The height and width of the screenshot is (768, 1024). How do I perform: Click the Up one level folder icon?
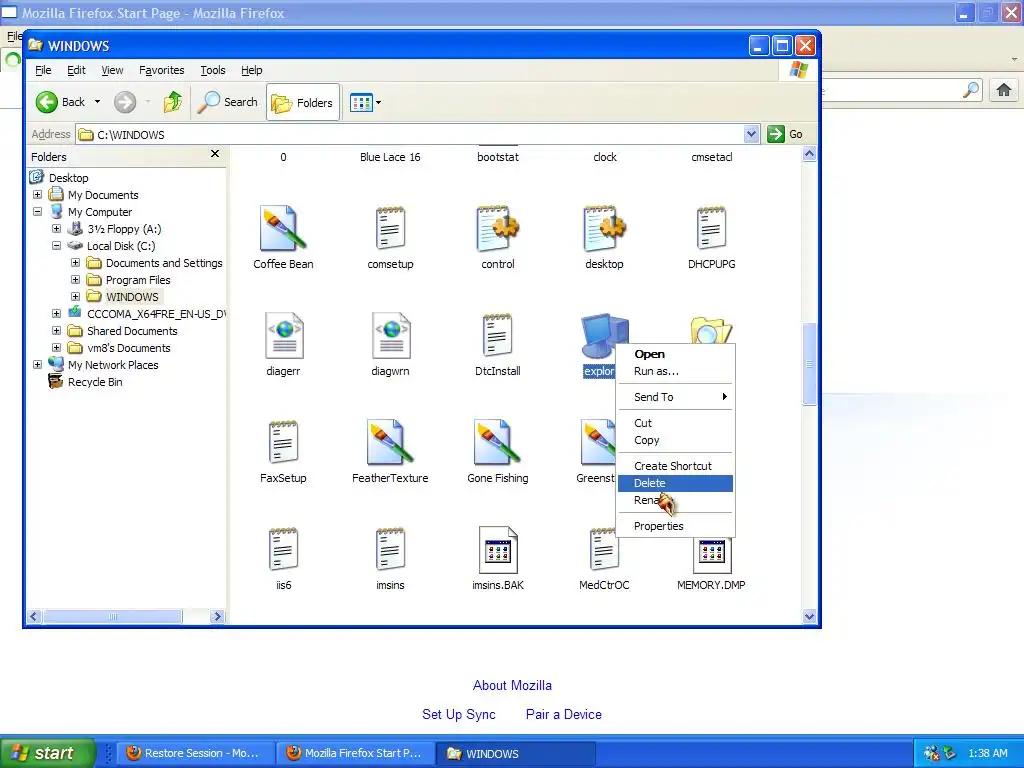[x=173, y=102]
